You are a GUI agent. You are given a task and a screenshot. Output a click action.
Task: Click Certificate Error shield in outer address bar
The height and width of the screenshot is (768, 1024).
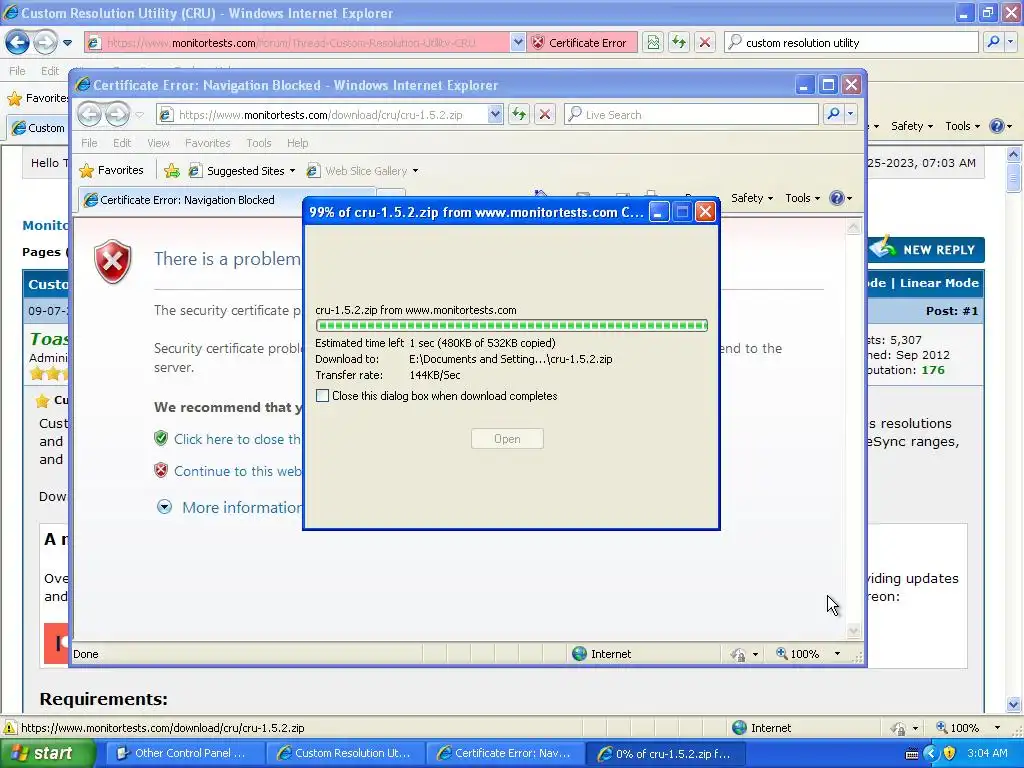537,42
